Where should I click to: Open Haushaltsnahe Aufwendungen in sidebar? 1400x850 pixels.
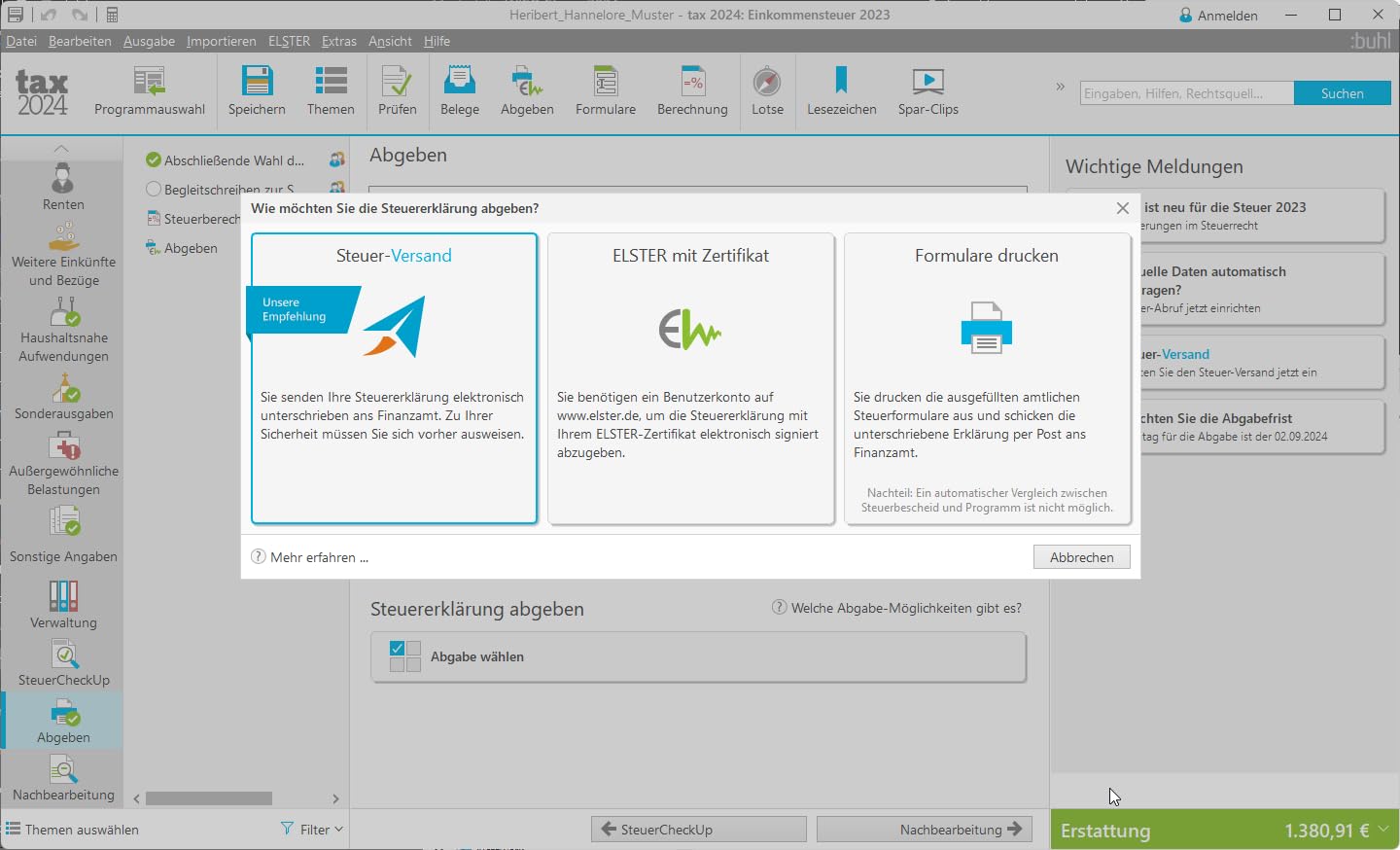tap(63, 331)
